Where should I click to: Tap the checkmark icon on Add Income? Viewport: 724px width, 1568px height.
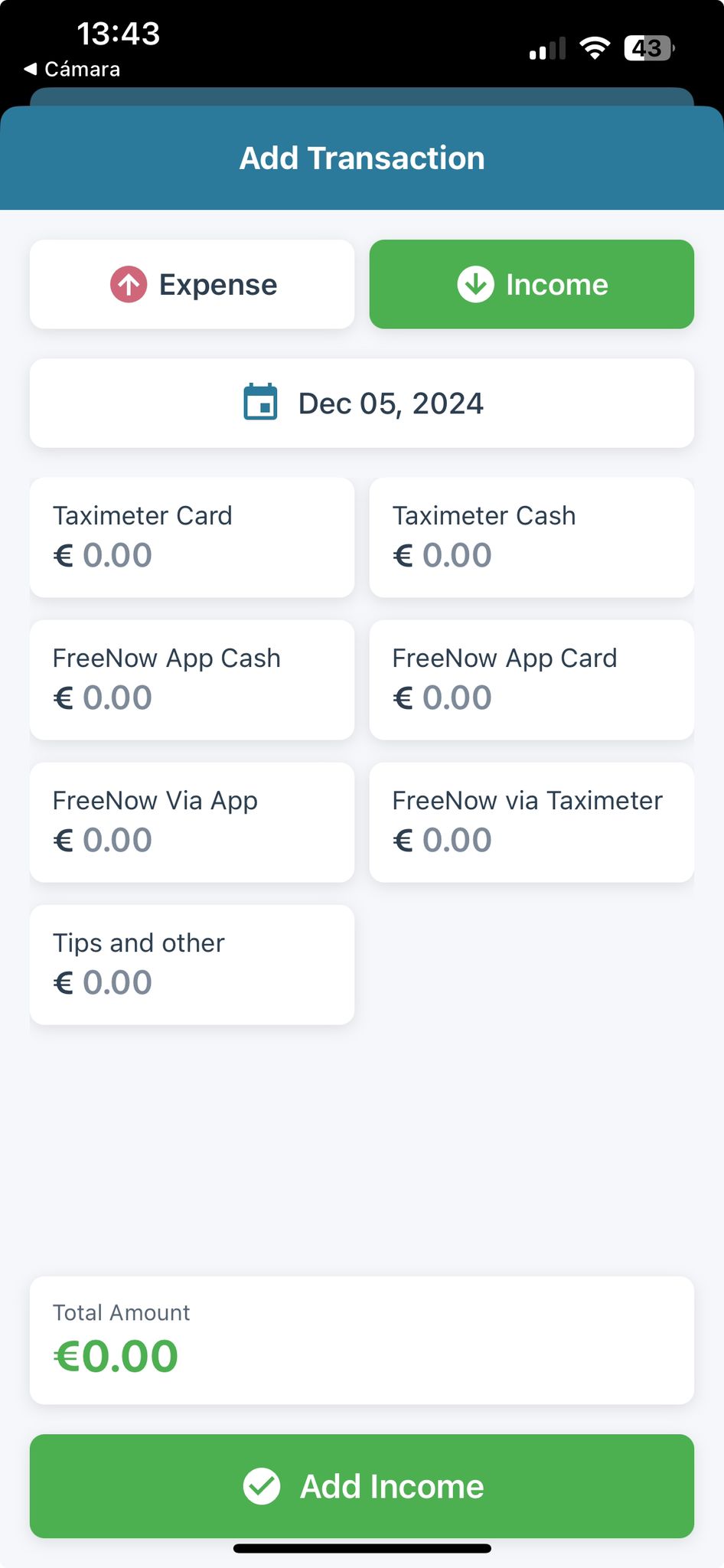click(262, 1486)
